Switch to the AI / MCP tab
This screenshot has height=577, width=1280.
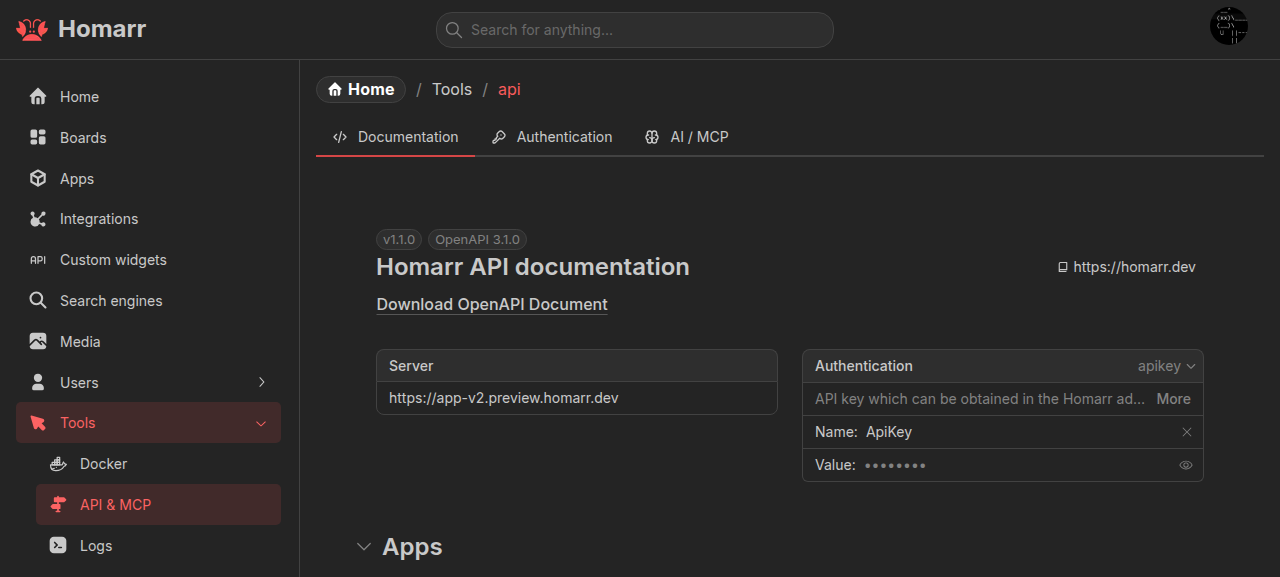(687, 137)
